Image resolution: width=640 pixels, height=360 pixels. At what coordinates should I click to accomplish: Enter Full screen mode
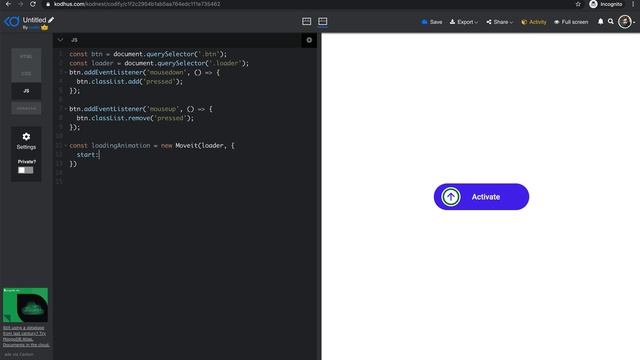[x=571, y=22]
